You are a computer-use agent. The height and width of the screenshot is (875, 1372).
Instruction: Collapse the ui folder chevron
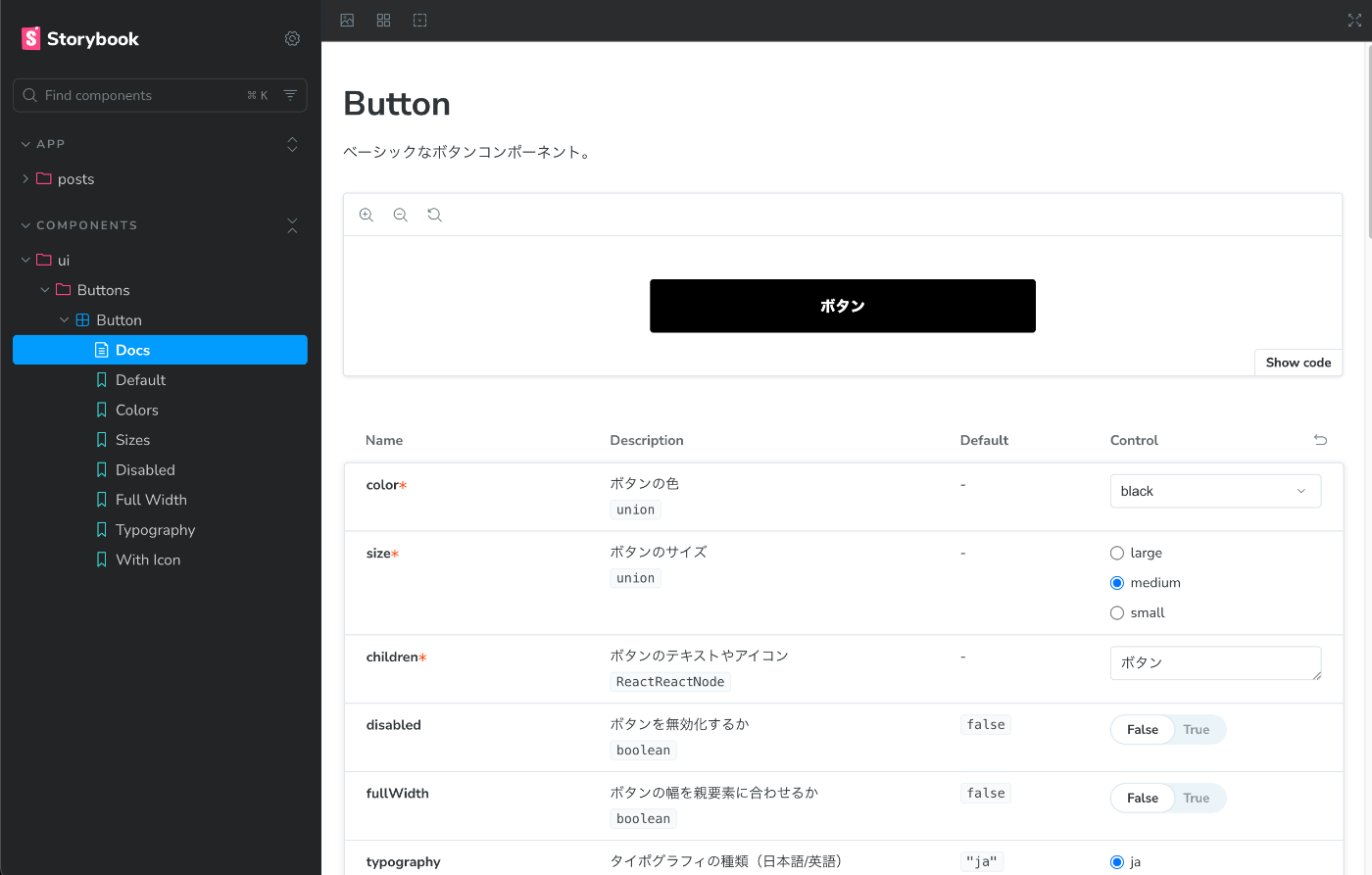point(25,260)
